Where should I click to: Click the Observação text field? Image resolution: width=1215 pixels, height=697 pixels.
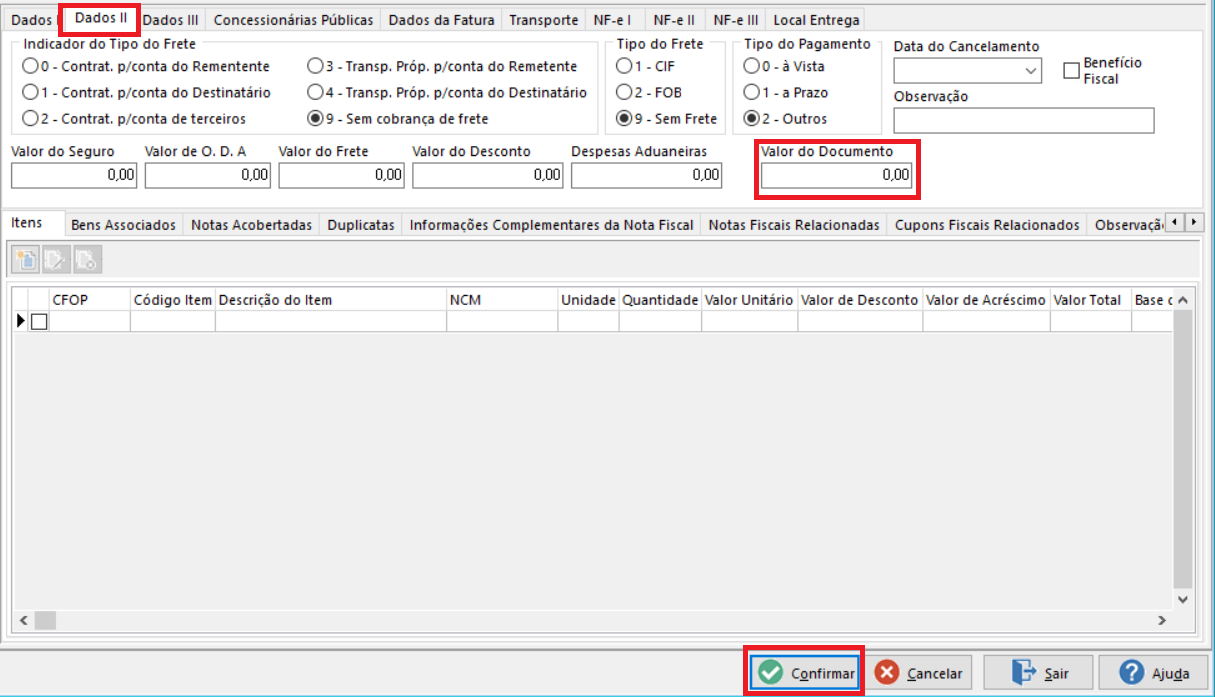pyautogui.click(x=1024, y=121)
